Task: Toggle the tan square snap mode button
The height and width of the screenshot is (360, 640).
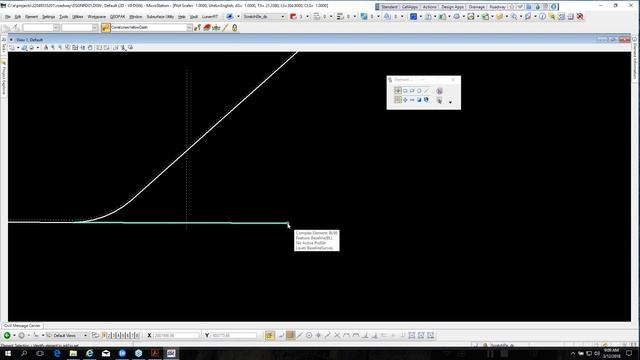Action: pos(290,336)
